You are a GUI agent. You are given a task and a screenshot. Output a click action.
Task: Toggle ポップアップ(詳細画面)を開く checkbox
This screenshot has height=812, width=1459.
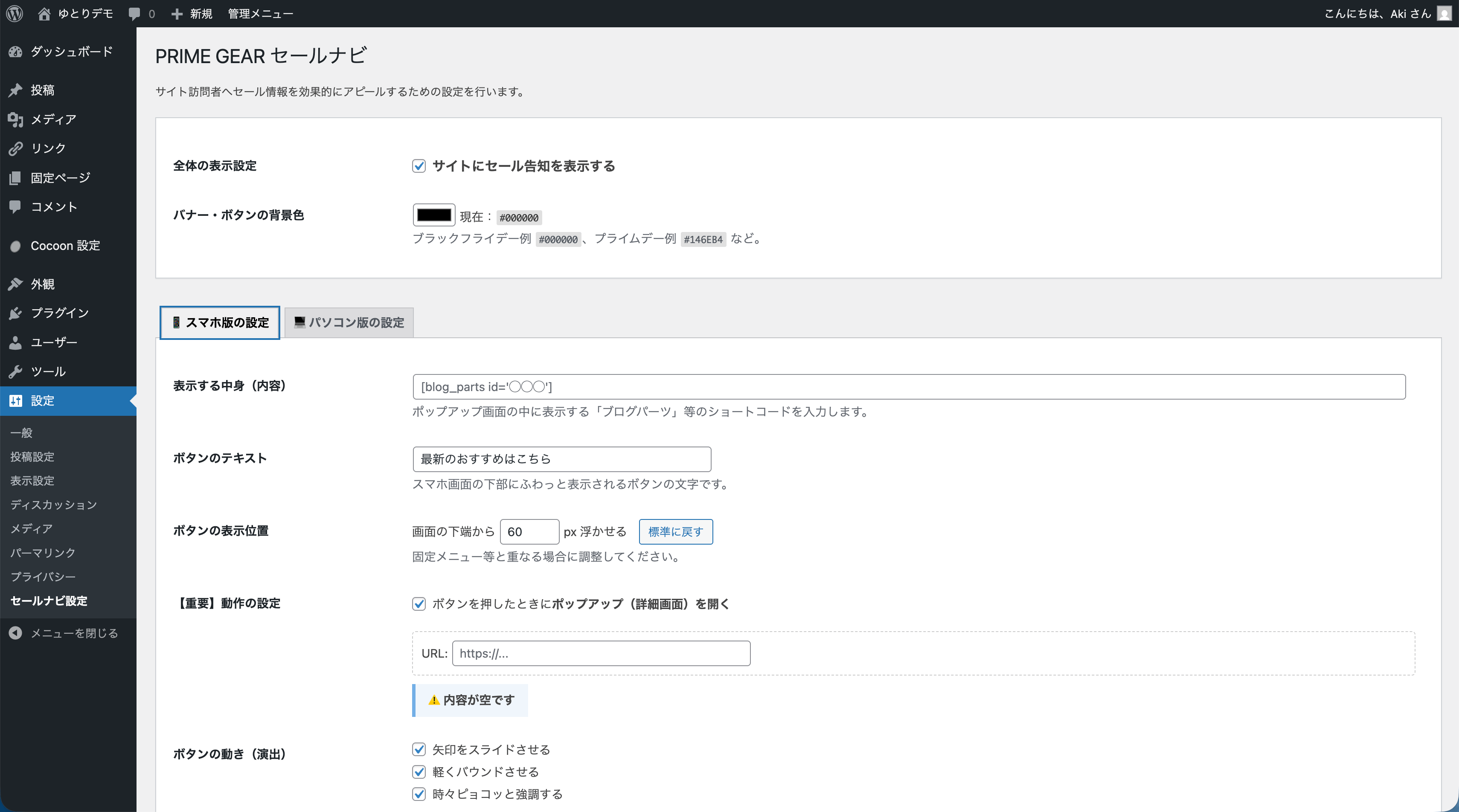419,604
